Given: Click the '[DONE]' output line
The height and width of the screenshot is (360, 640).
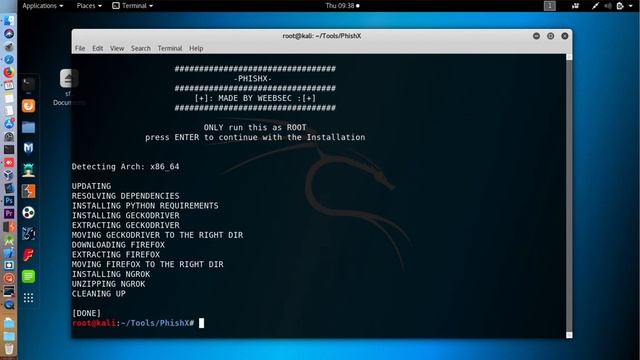Looking at the screenshot, I should [86, 313].
